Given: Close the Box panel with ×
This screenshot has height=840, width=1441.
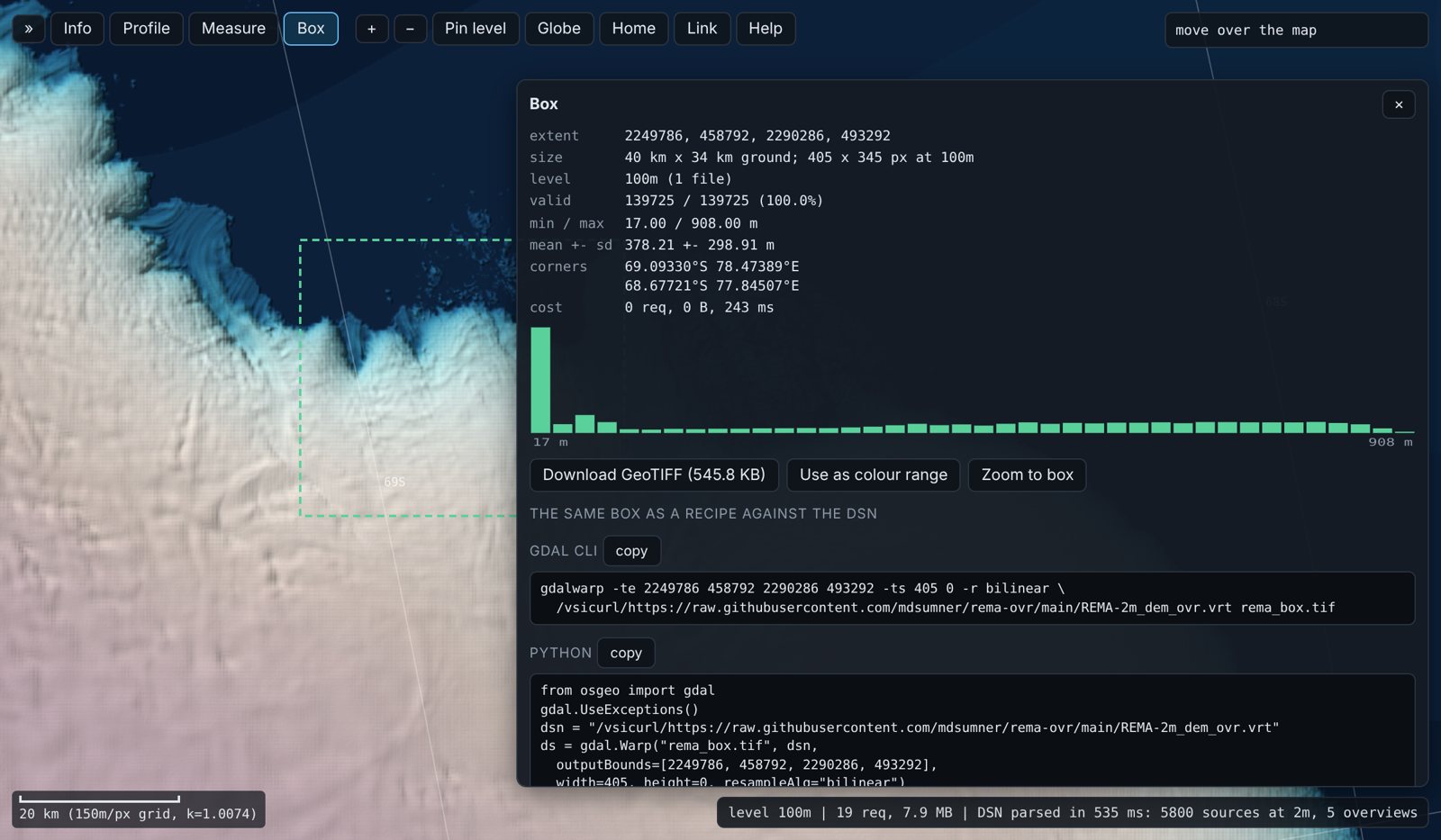Looking at the screenshot, I should tap(1399, 104).
